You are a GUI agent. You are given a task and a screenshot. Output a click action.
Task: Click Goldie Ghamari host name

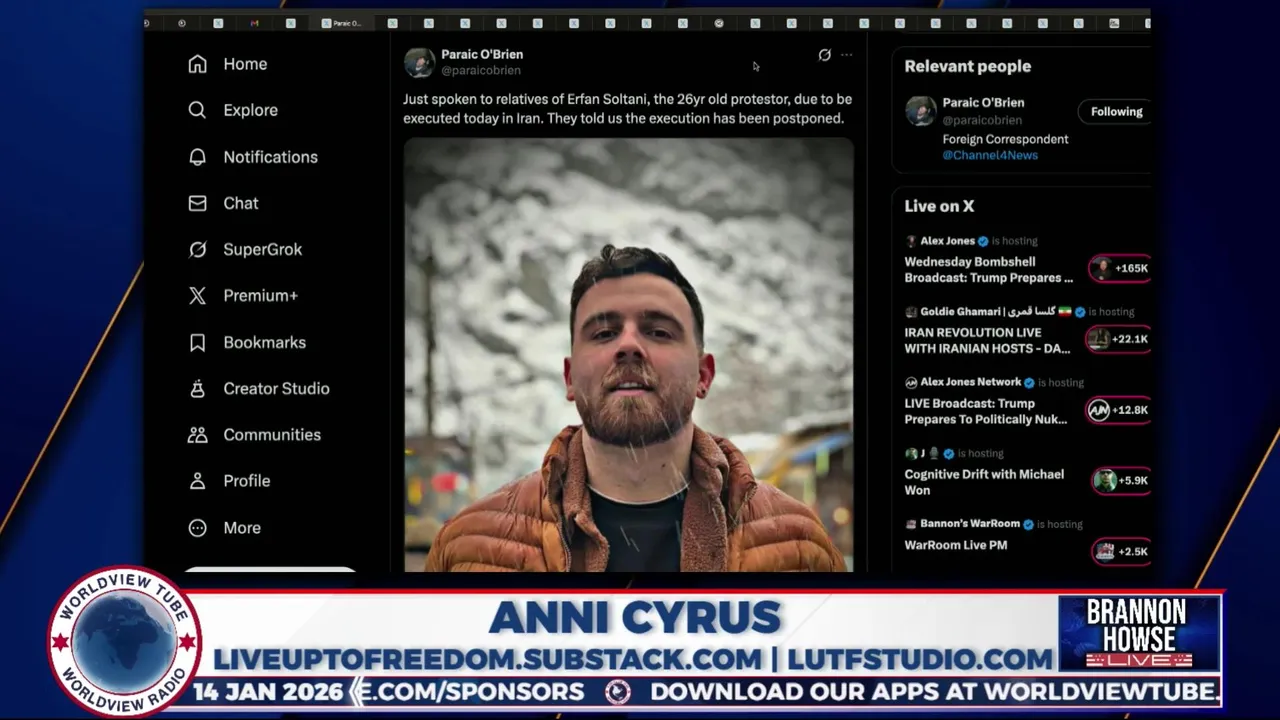(x=988, y=312)
